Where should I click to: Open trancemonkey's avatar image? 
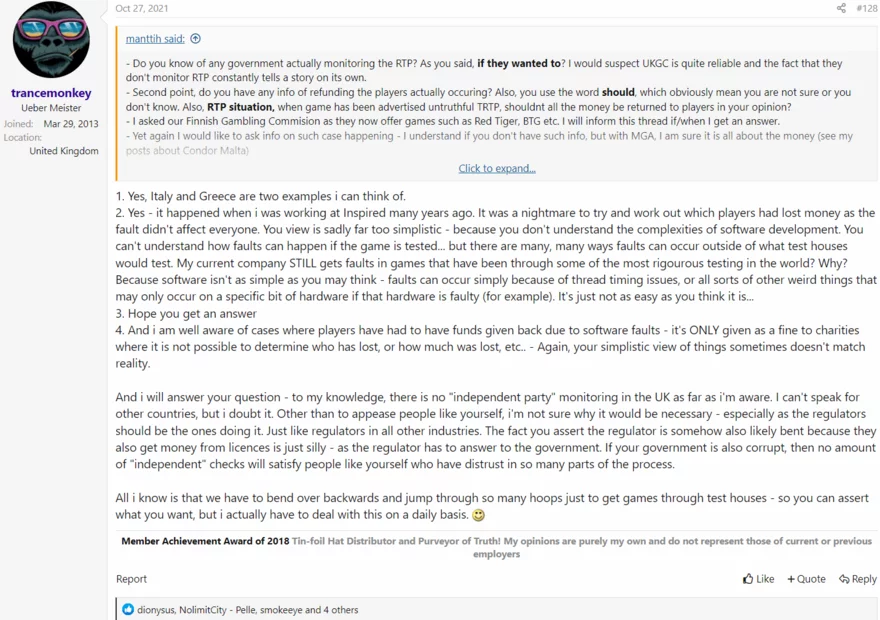51,40
